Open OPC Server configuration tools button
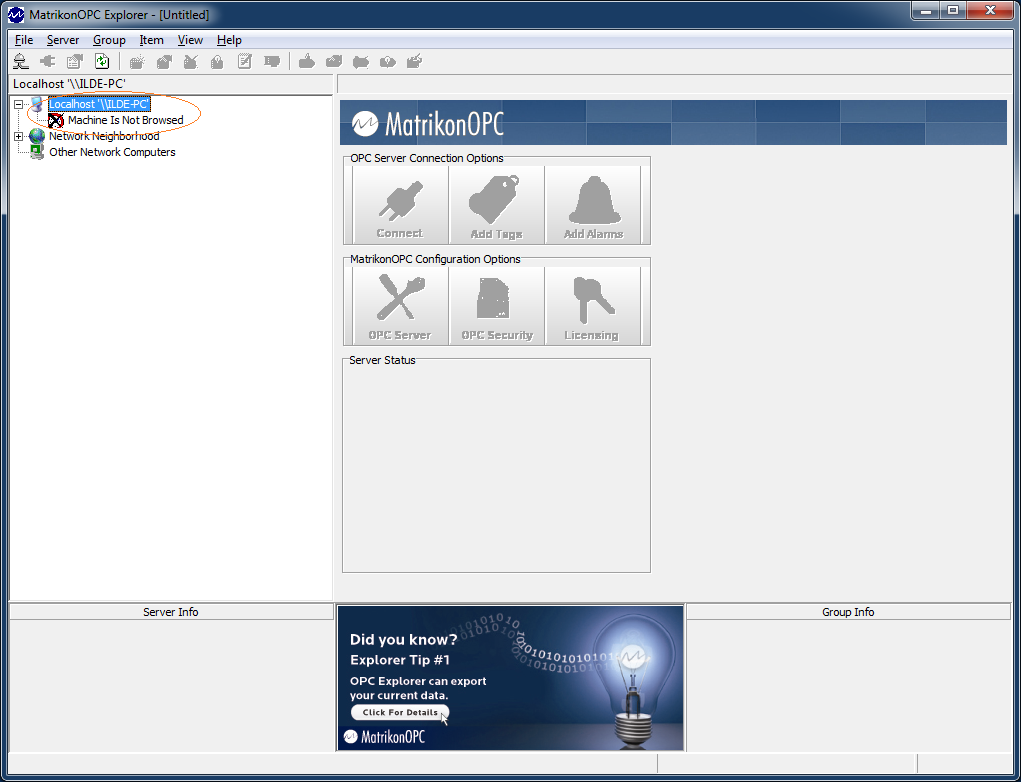This screenshot has width=1021, height=782. (400, 306)
